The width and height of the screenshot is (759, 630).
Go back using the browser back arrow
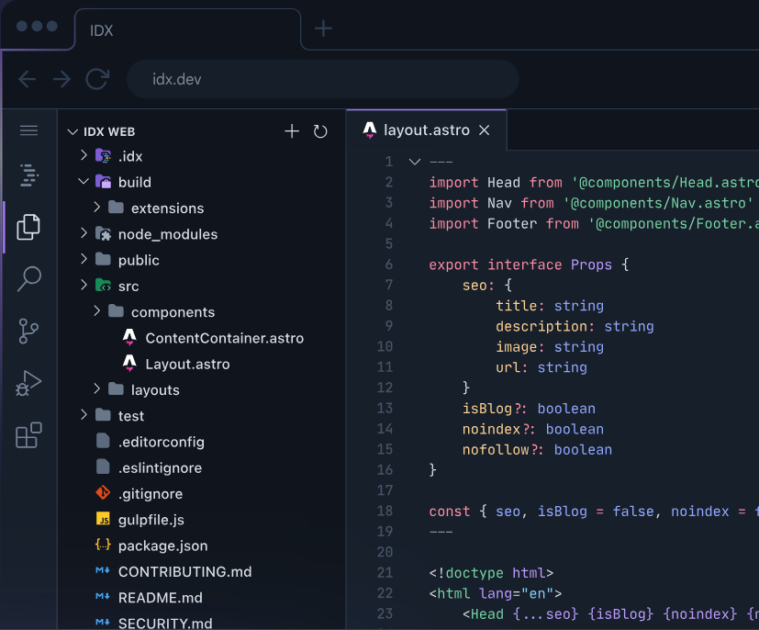pos(27,79)
